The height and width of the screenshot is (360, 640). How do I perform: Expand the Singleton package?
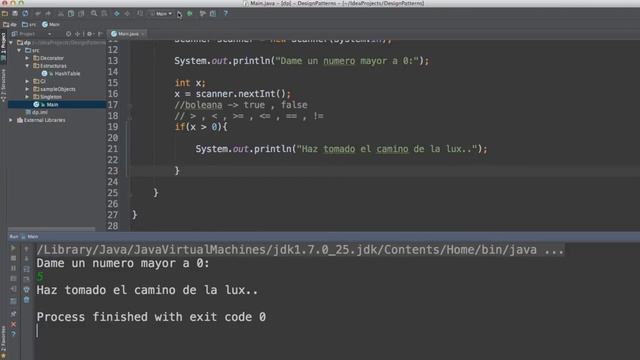click(x=27, y=97)
